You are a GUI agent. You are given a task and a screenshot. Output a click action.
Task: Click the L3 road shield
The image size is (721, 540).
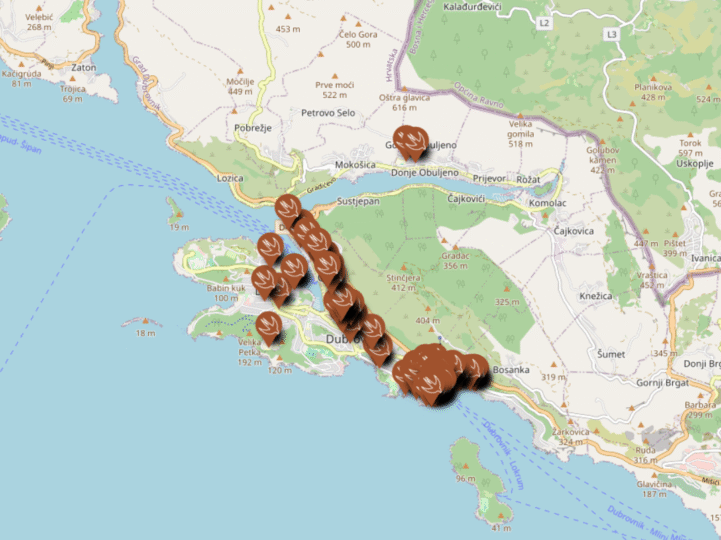coord(612,34)
